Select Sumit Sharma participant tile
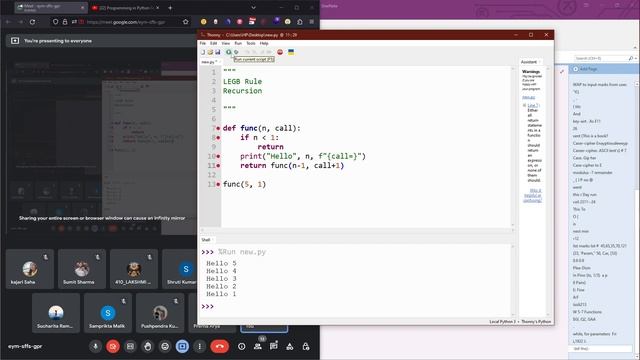 tap(82, 269)
